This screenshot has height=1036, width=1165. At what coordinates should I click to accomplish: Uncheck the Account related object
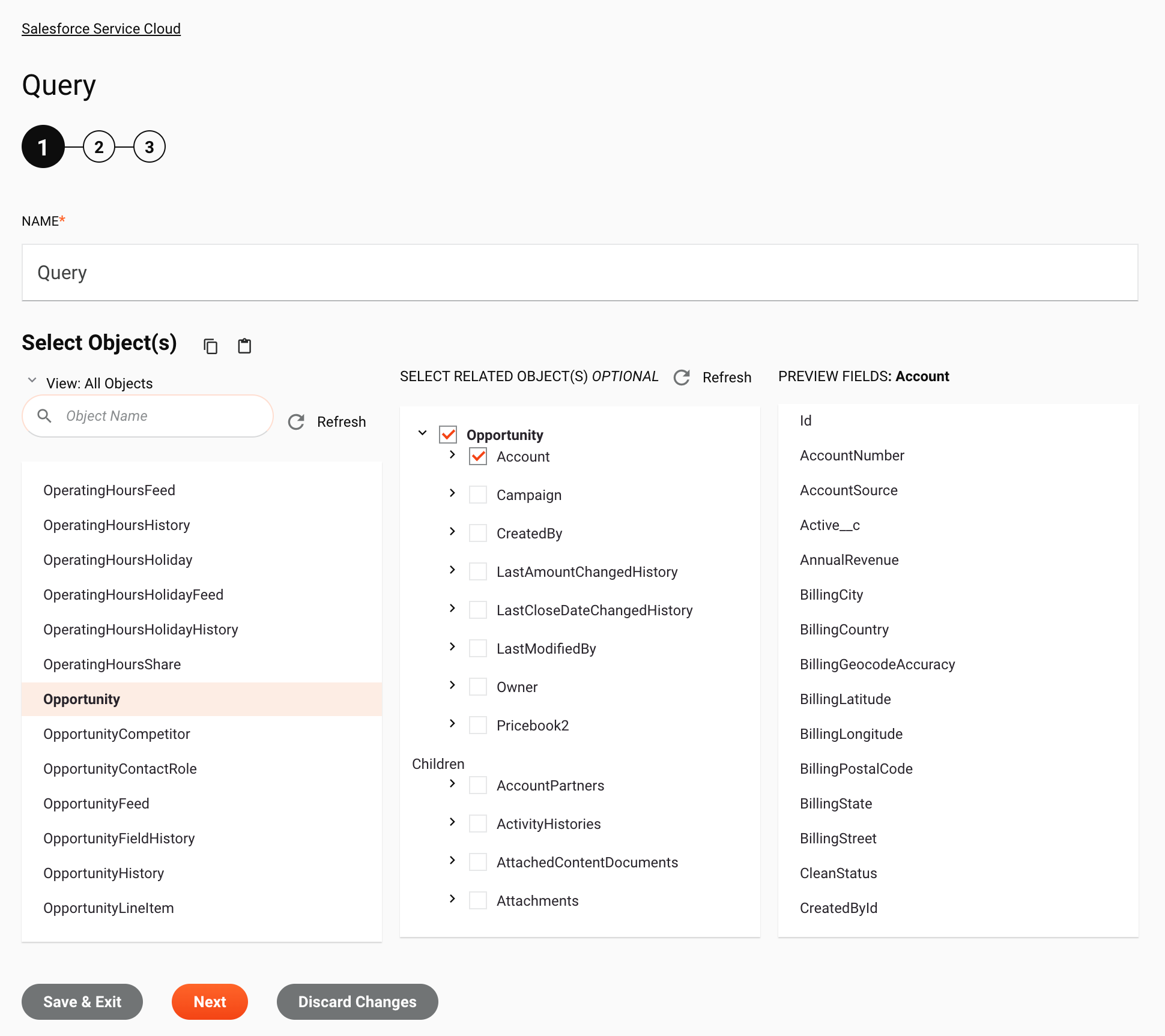tap(478, 456)
